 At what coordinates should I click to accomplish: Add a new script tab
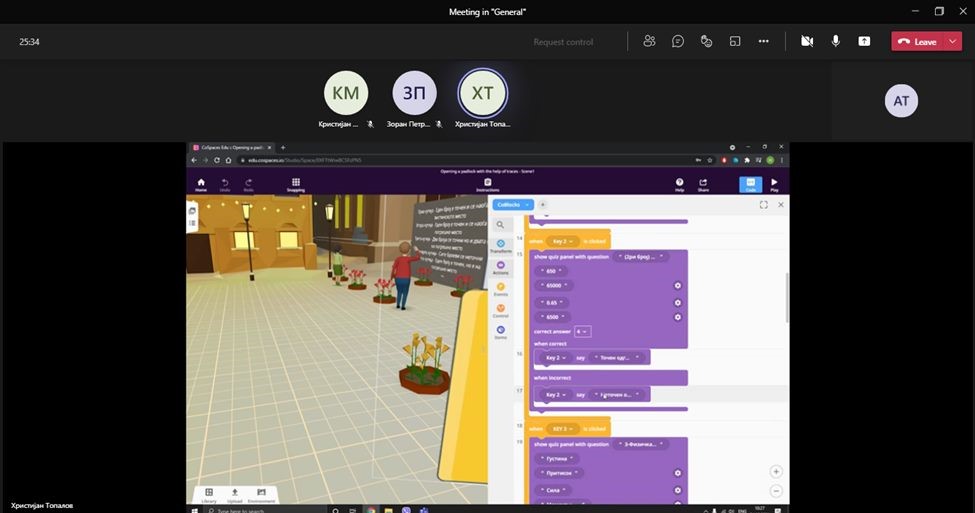(542, 205)
